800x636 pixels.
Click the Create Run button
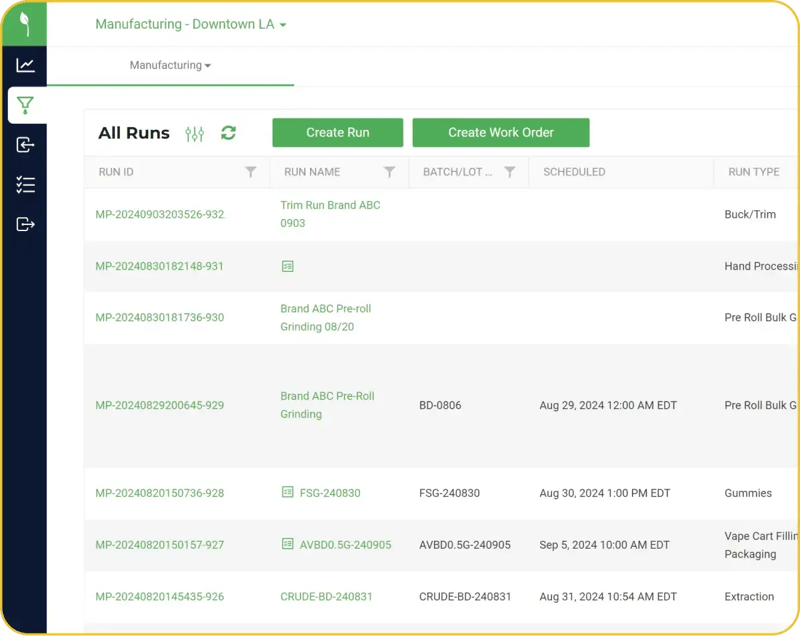point(338,133)
